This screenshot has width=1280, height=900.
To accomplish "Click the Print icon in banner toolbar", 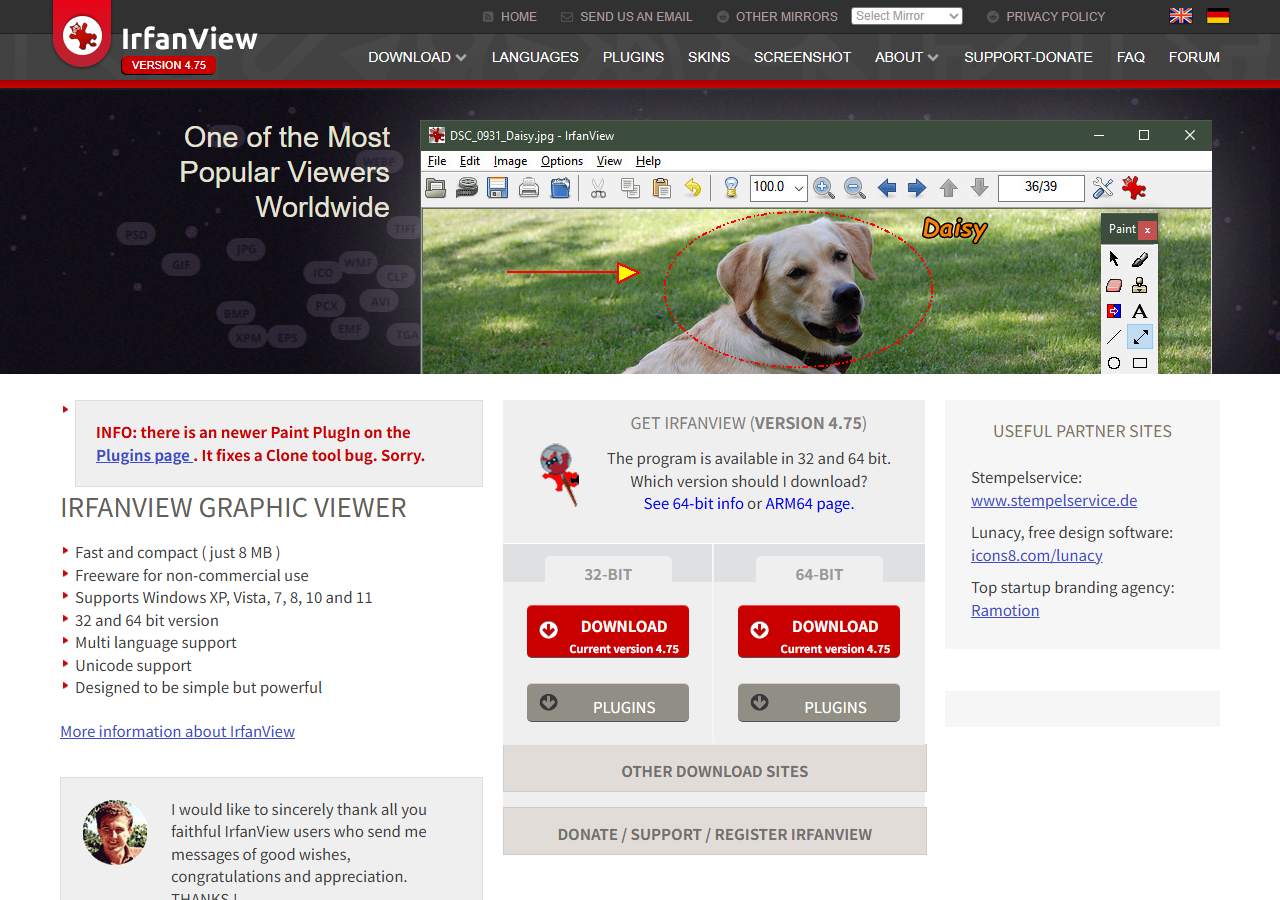I will coord(529,187).
